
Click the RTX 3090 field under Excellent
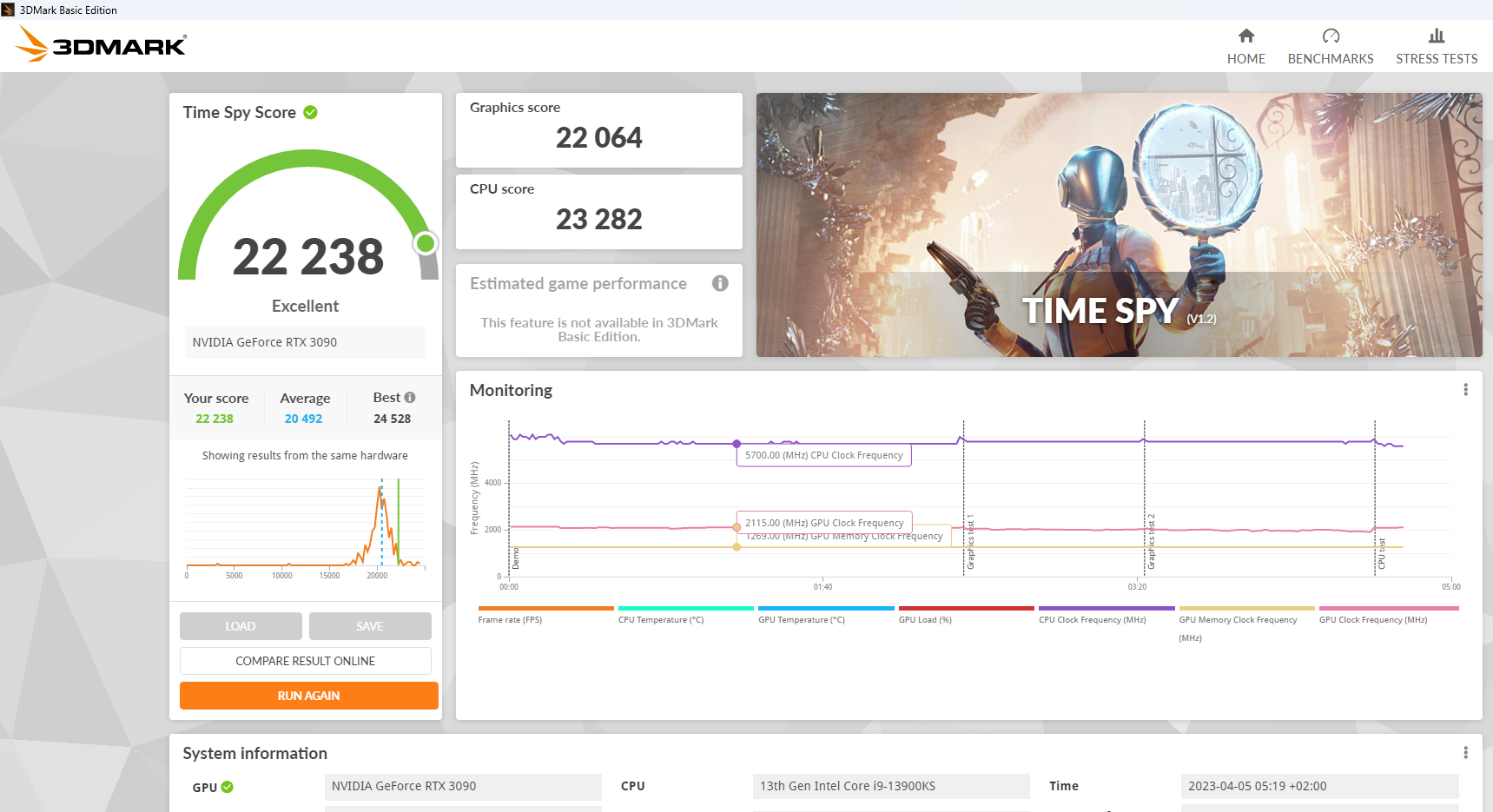(305, 342)
